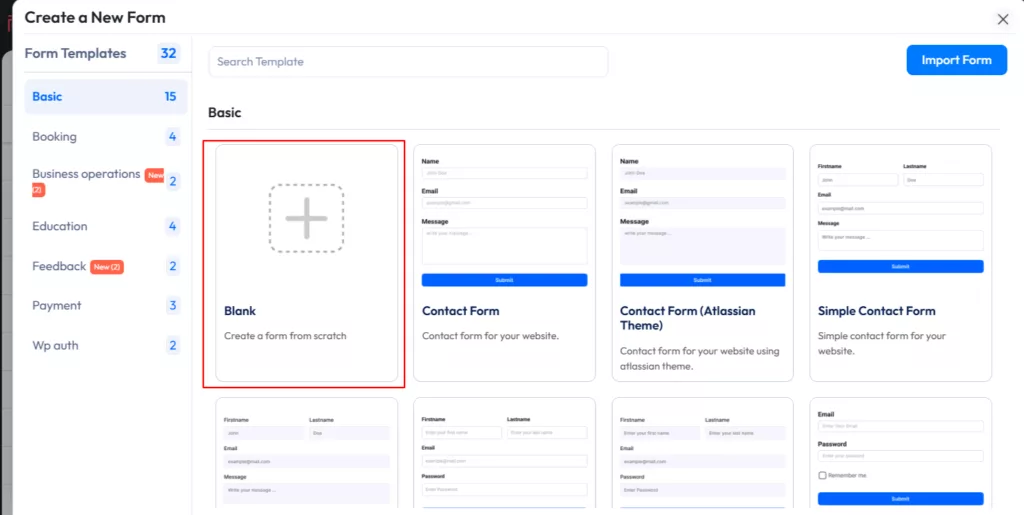Viewport: 1024px width, 515px height.
Task: Click the plus icon in Blank template
Action: [306, 217]
